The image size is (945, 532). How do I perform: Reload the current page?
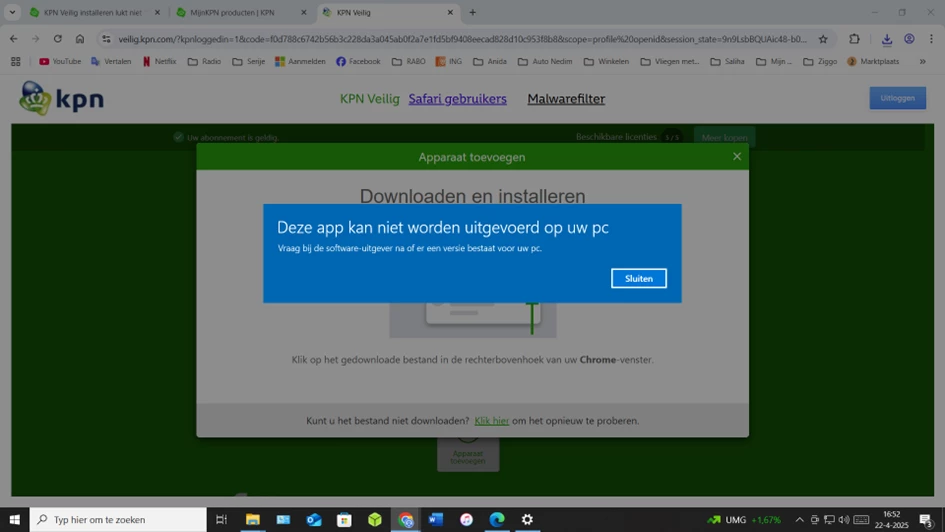tap(57, 39)
